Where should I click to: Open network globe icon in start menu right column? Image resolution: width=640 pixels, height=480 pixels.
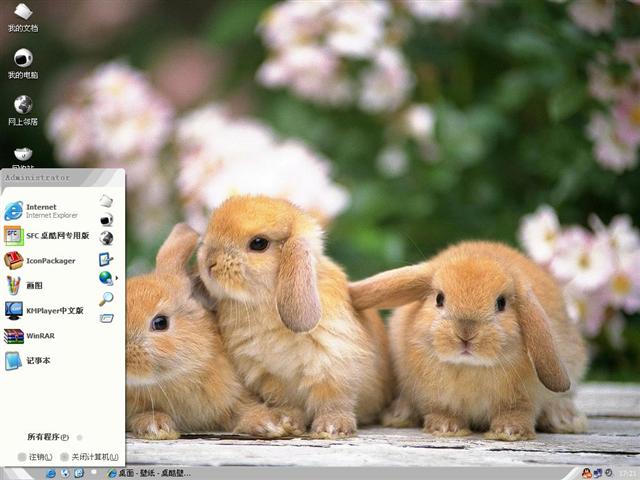pos(106,238)
